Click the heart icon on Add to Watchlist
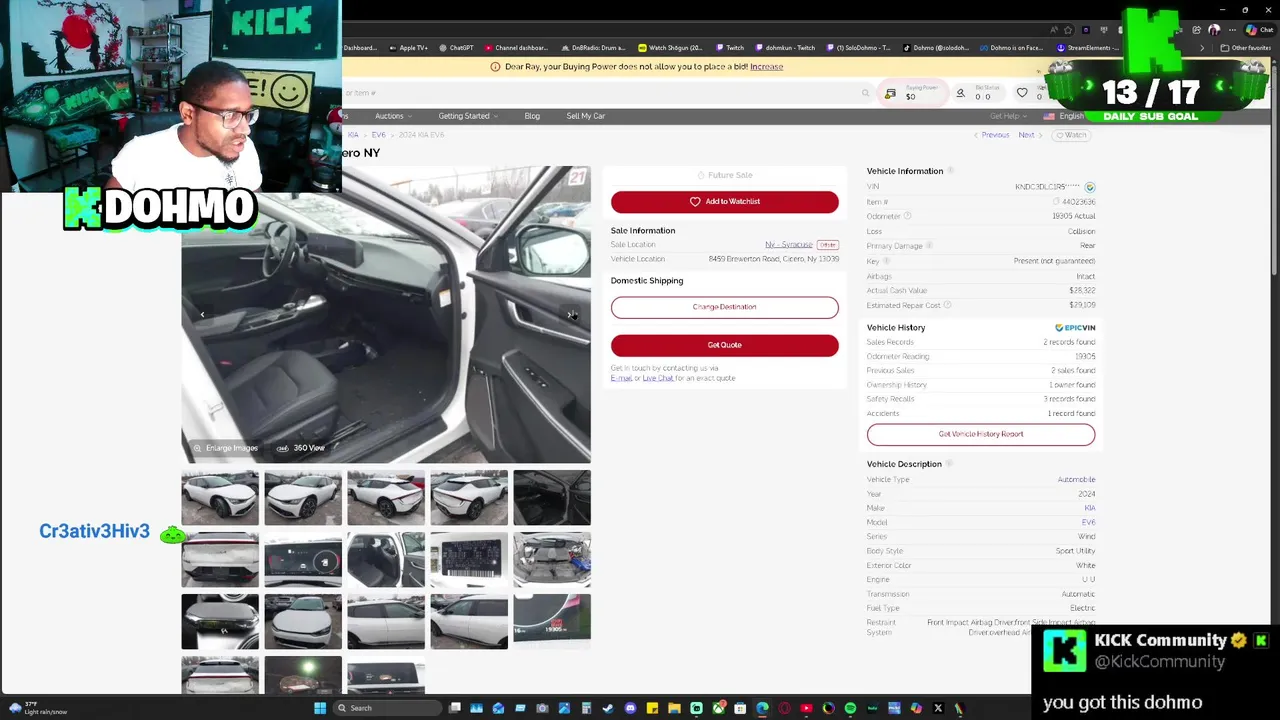This screenshot has height=720, width=1280. (x=695, y=201)
